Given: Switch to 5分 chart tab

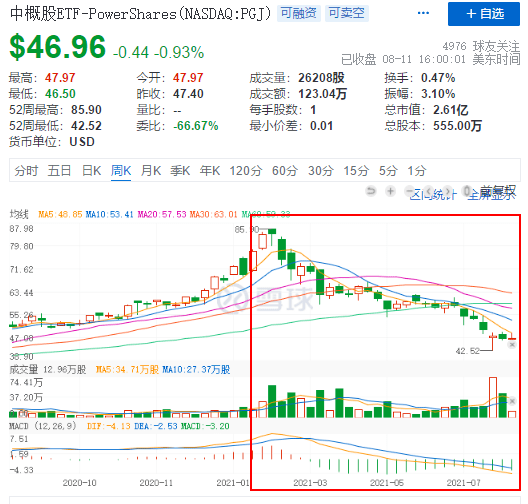Looking at the screenshot, I should (388, 171).
